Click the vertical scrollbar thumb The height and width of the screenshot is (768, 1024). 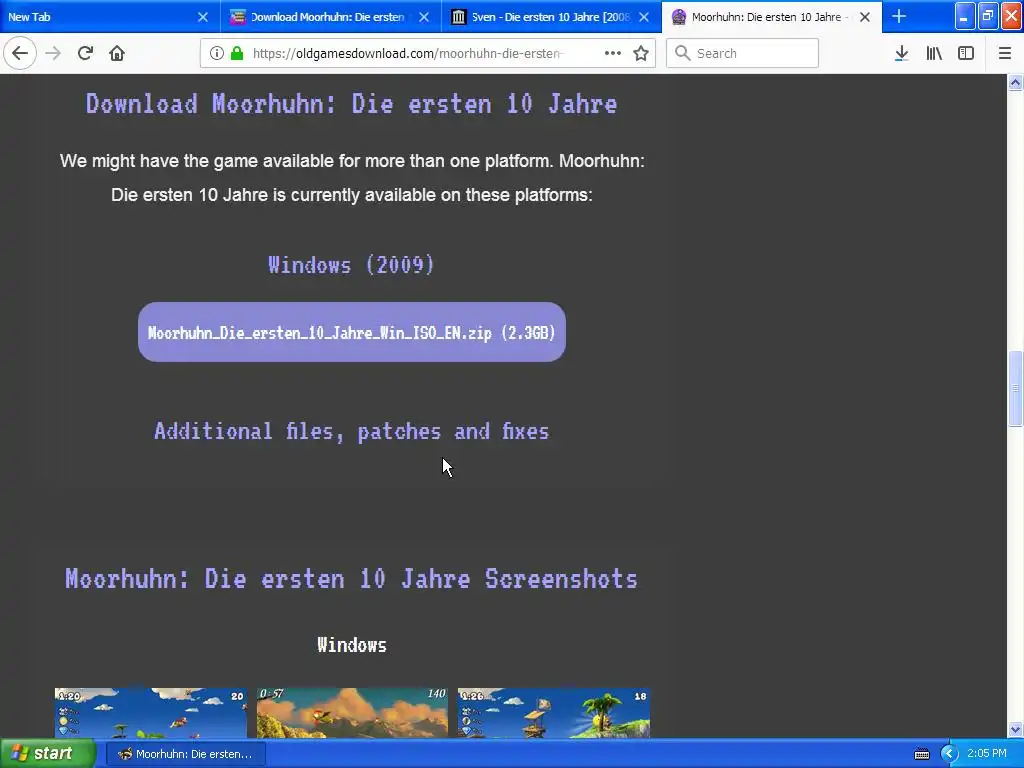click(1015, 389)
